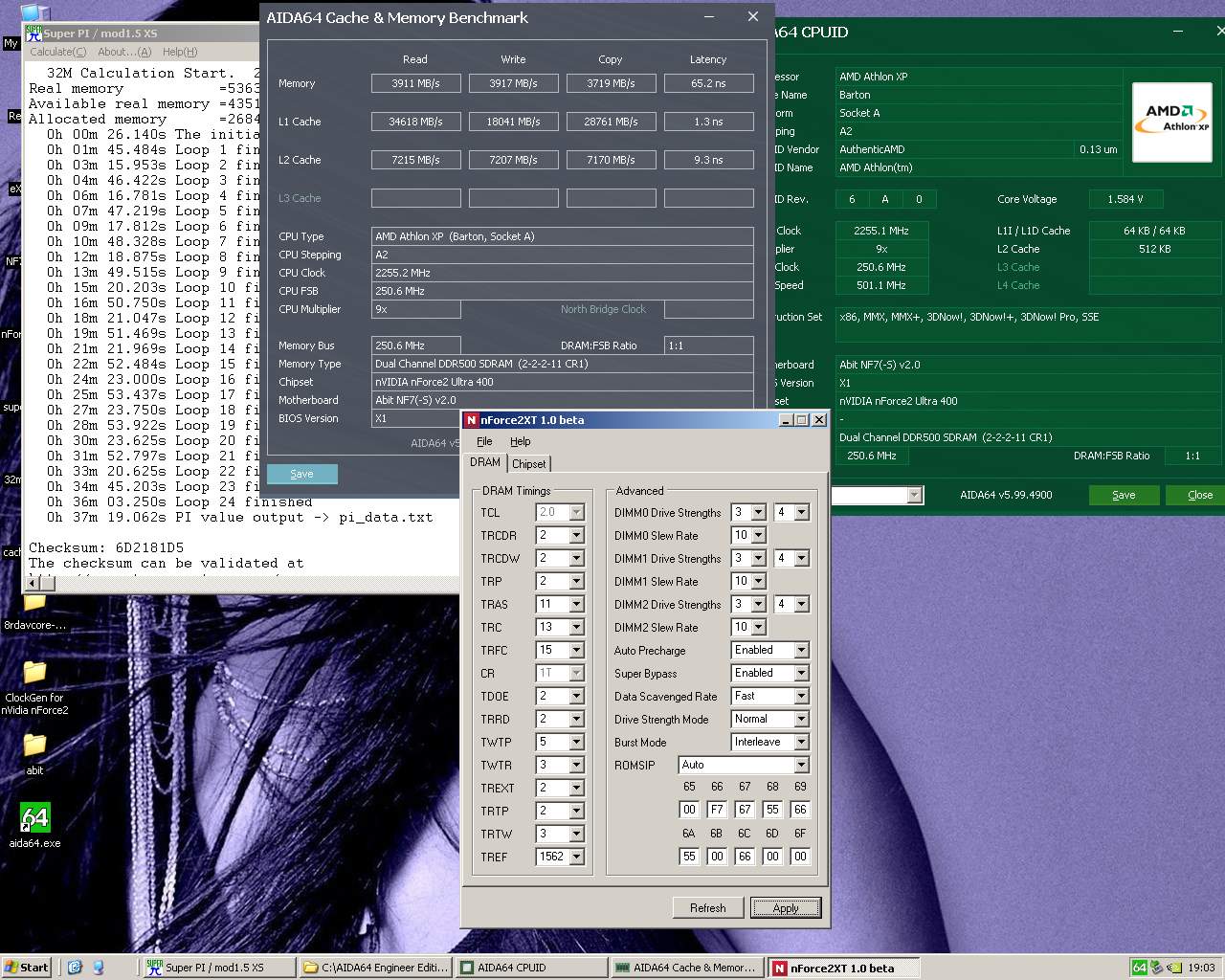1225x980 pixels.
Task: Open Burst Mode dropdown
Action: tap(801, 743)
